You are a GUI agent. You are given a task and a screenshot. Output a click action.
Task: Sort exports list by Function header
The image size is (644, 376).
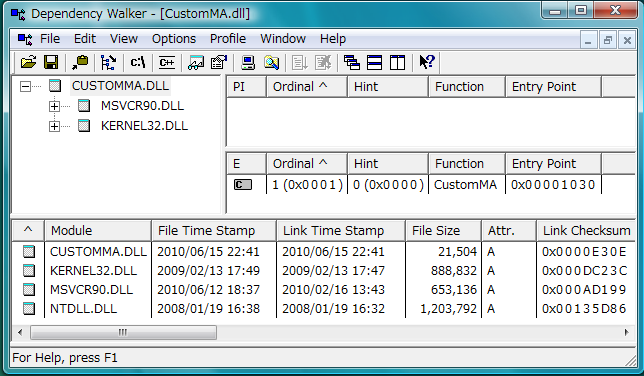click(467, 164)
